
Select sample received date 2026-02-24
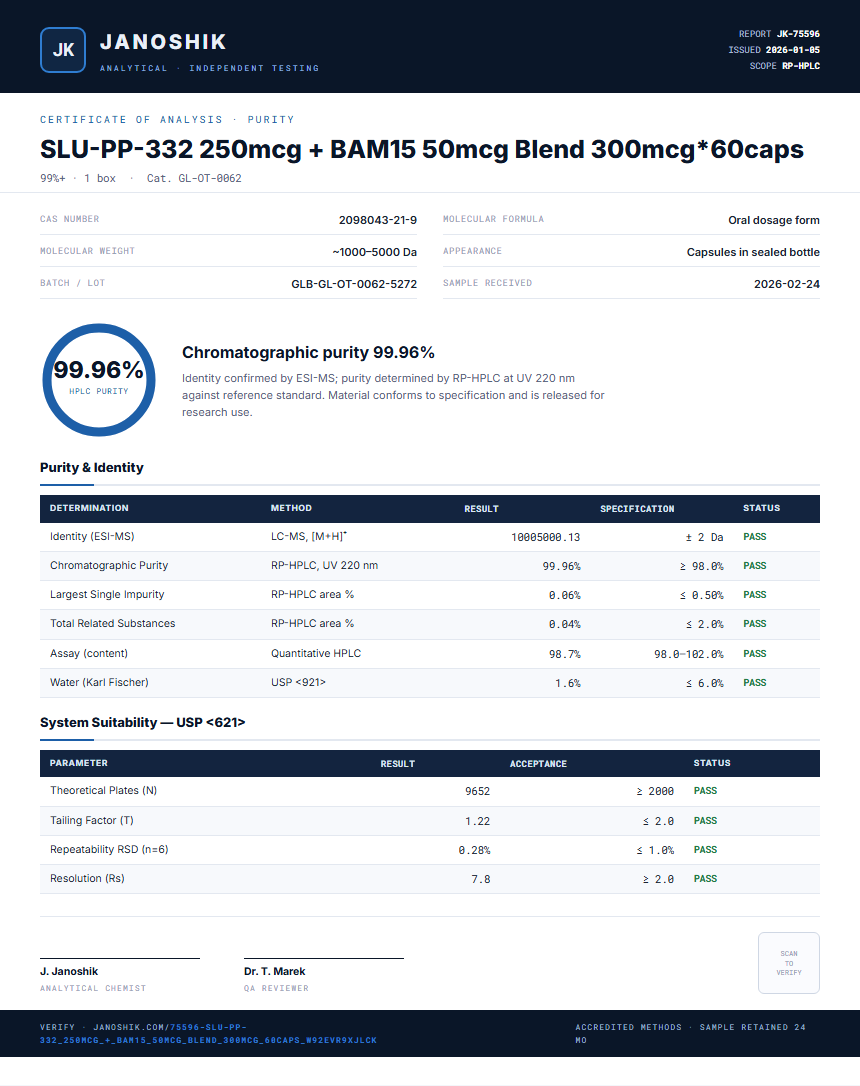click(x=787, y=284)
